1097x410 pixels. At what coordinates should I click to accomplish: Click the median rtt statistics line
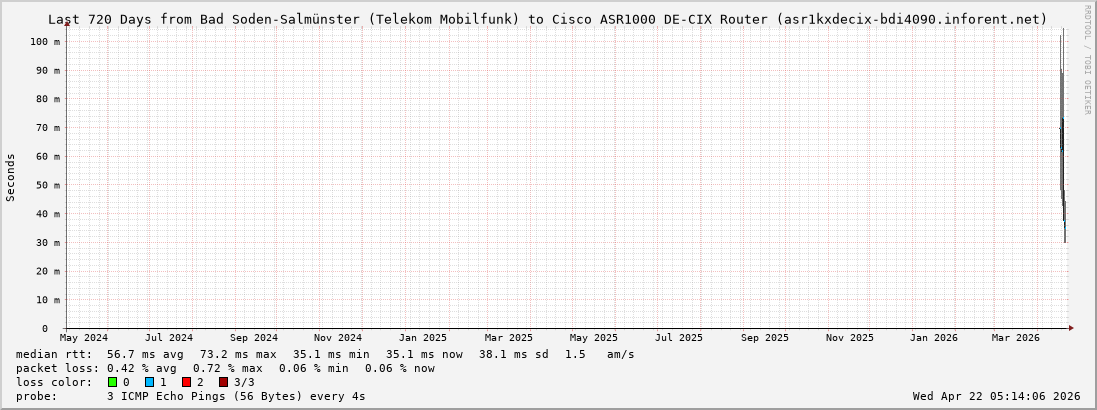click(325, 354)
